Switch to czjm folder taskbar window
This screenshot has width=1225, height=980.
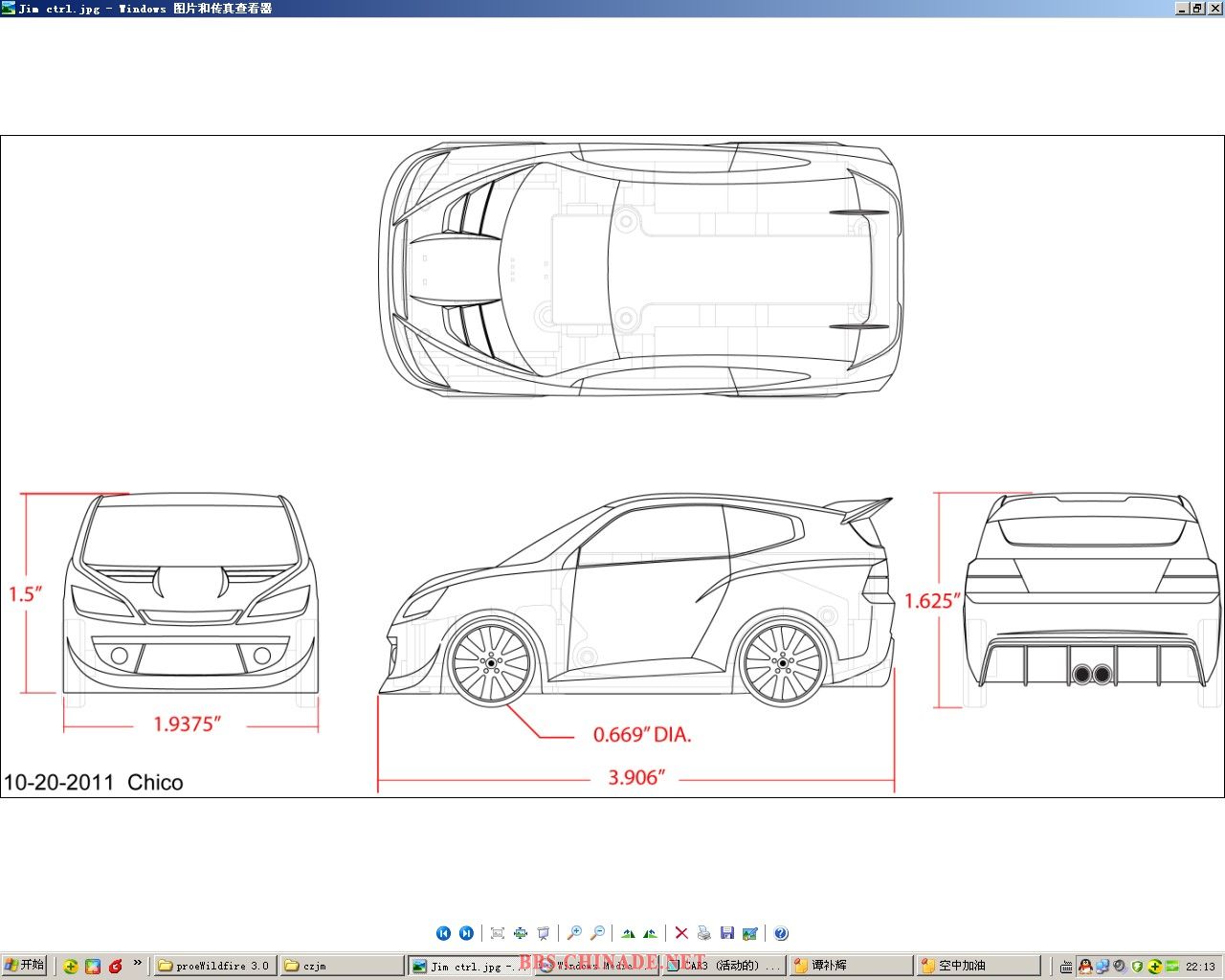click(340, 966)
